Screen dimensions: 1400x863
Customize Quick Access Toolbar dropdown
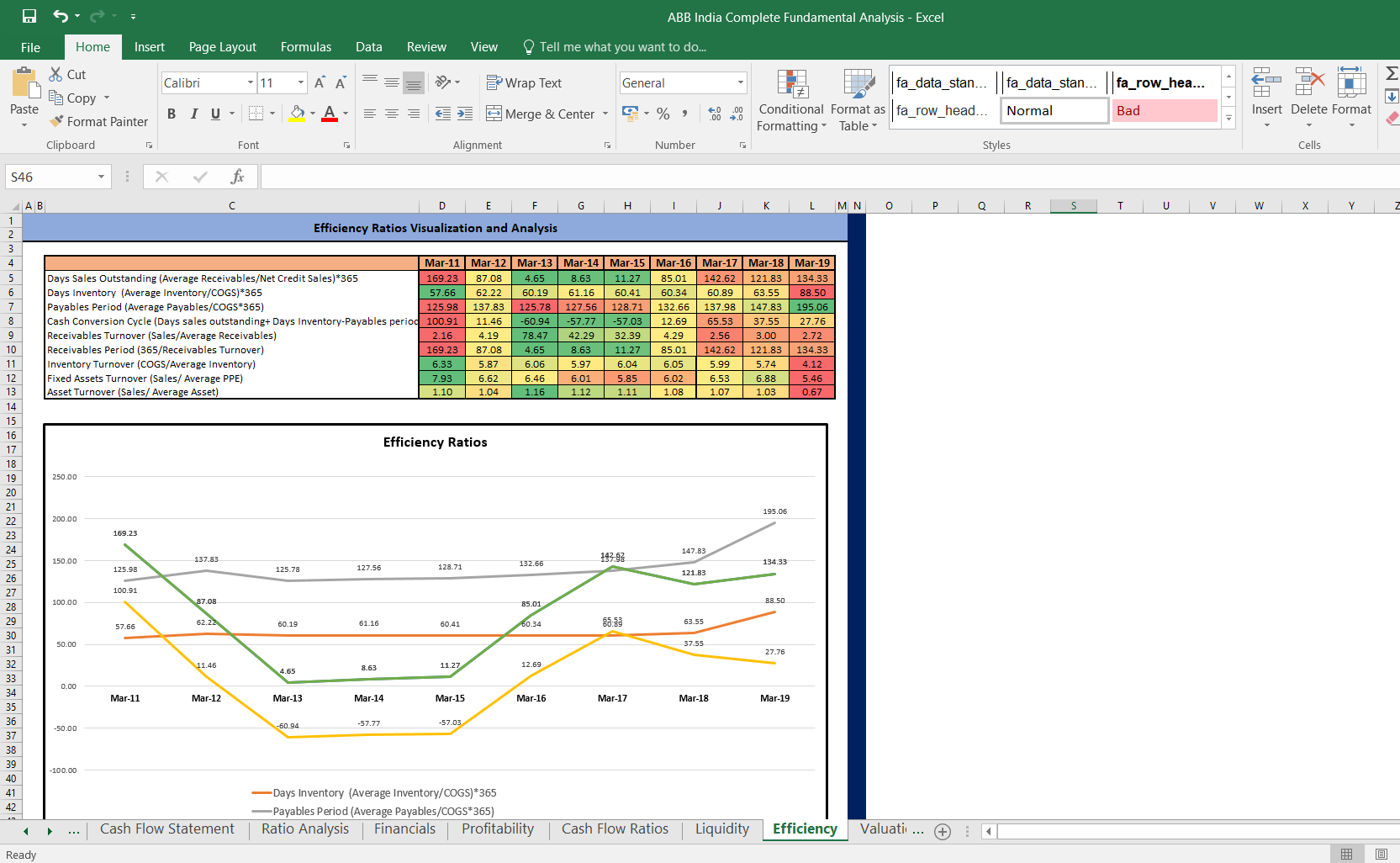(x=133, y=16)
